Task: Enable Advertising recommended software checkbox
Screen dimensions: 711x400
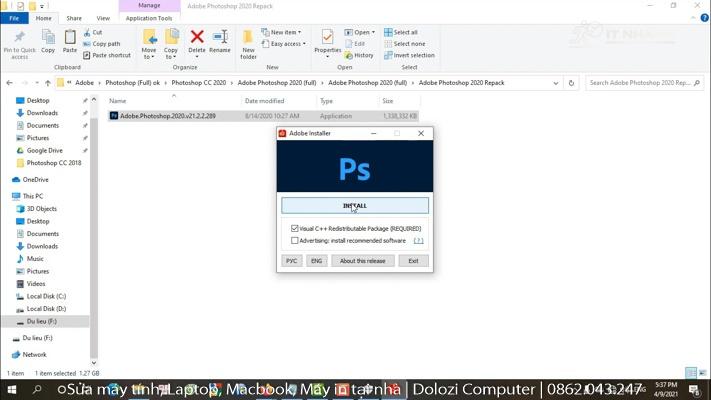Action: coord(295,240)
